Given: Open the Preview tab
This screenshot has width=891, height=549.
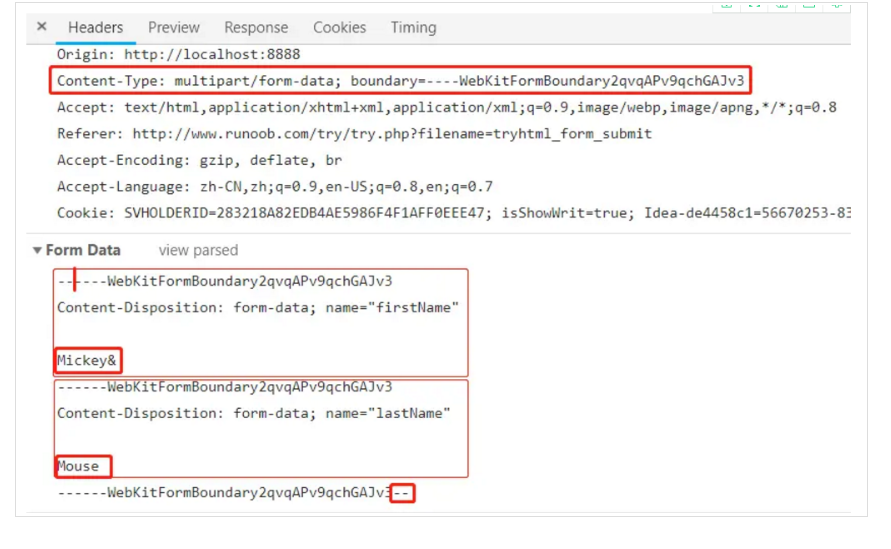Looking at the screenshot, I should (x=174, y=27).
